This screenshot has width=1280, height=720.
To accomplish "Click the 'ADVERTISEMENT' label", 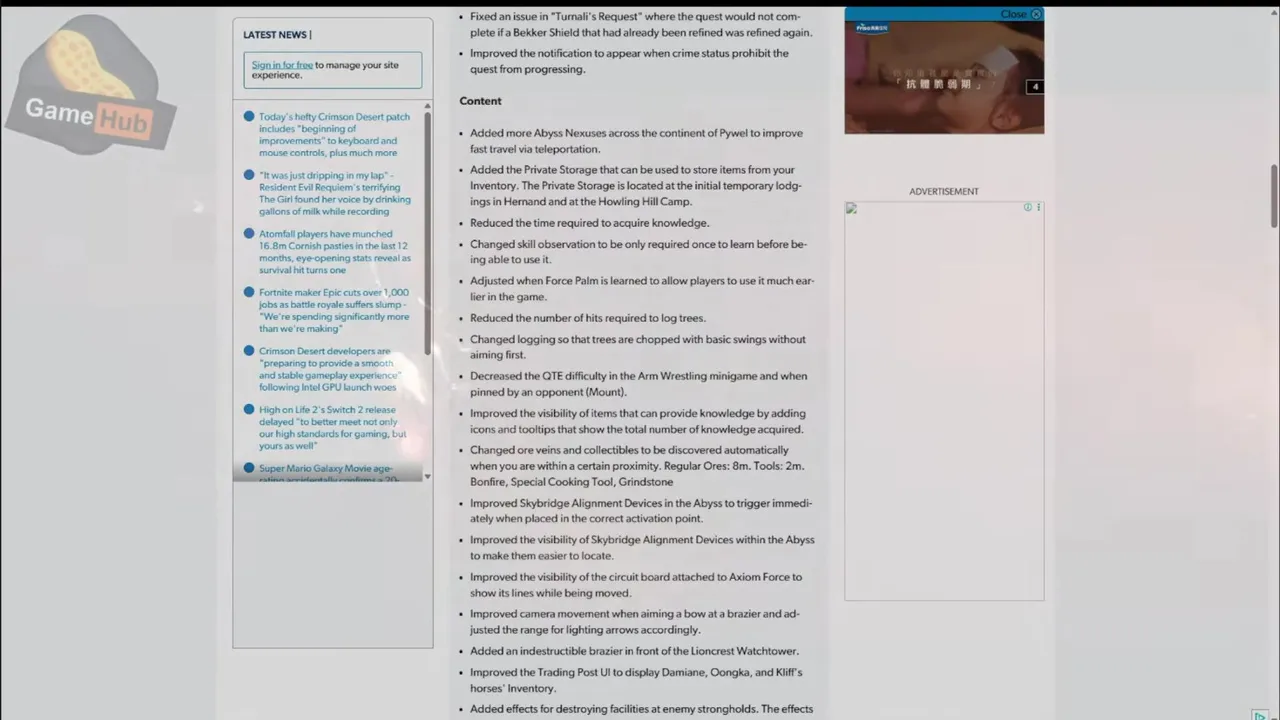I will pos(944,192).
